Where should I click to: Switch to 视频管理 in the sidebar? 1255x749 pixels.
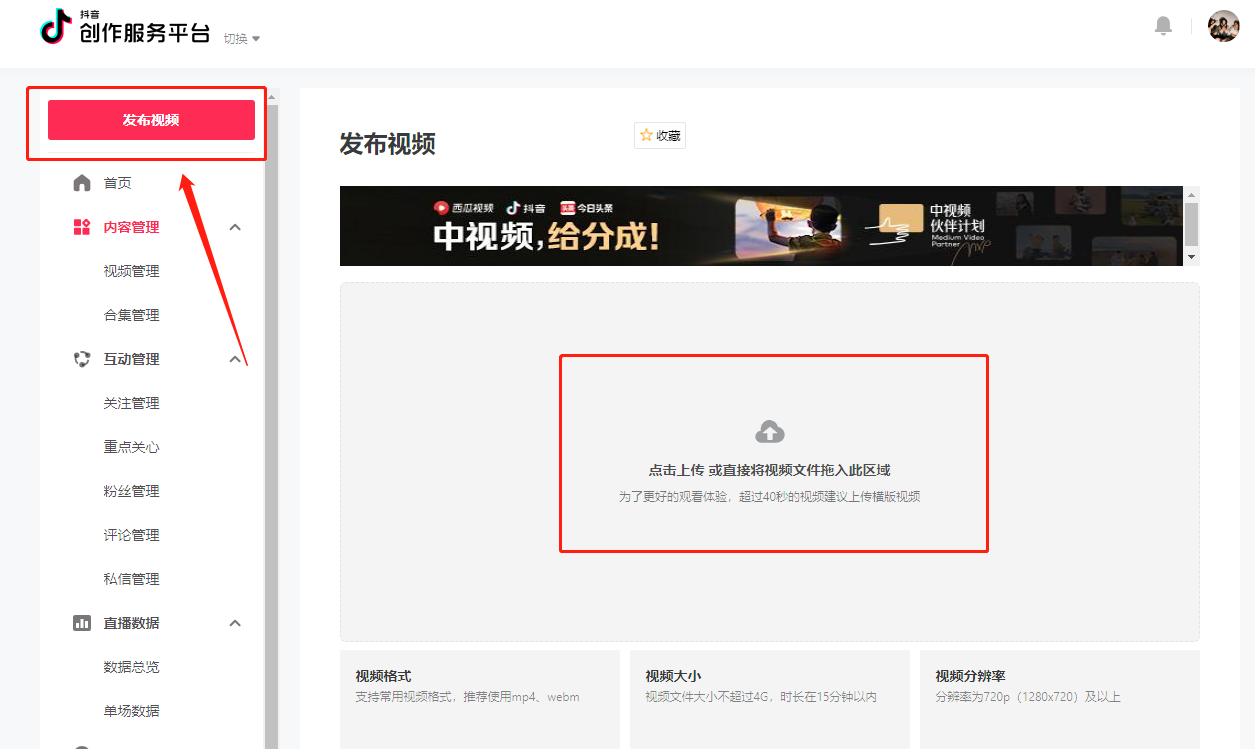[x=132, y=271]
